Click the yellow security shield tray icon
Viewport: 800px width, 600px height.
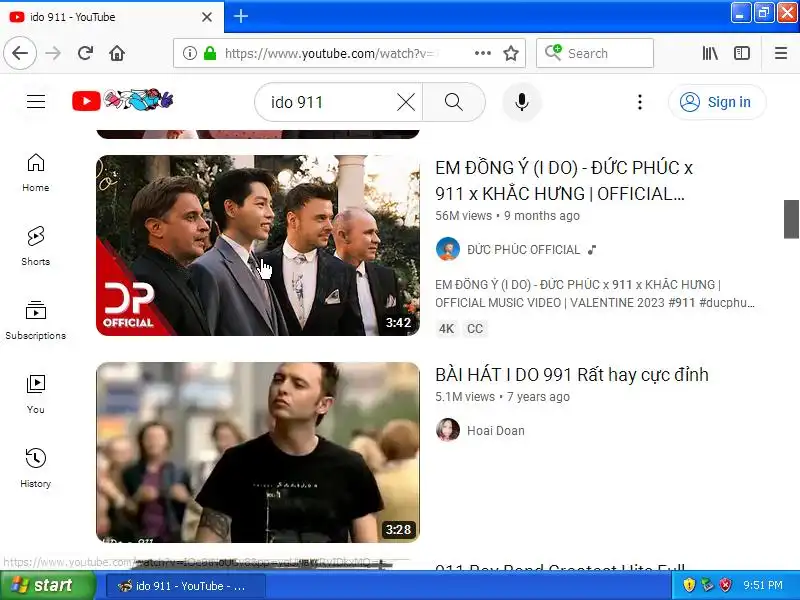689,585
